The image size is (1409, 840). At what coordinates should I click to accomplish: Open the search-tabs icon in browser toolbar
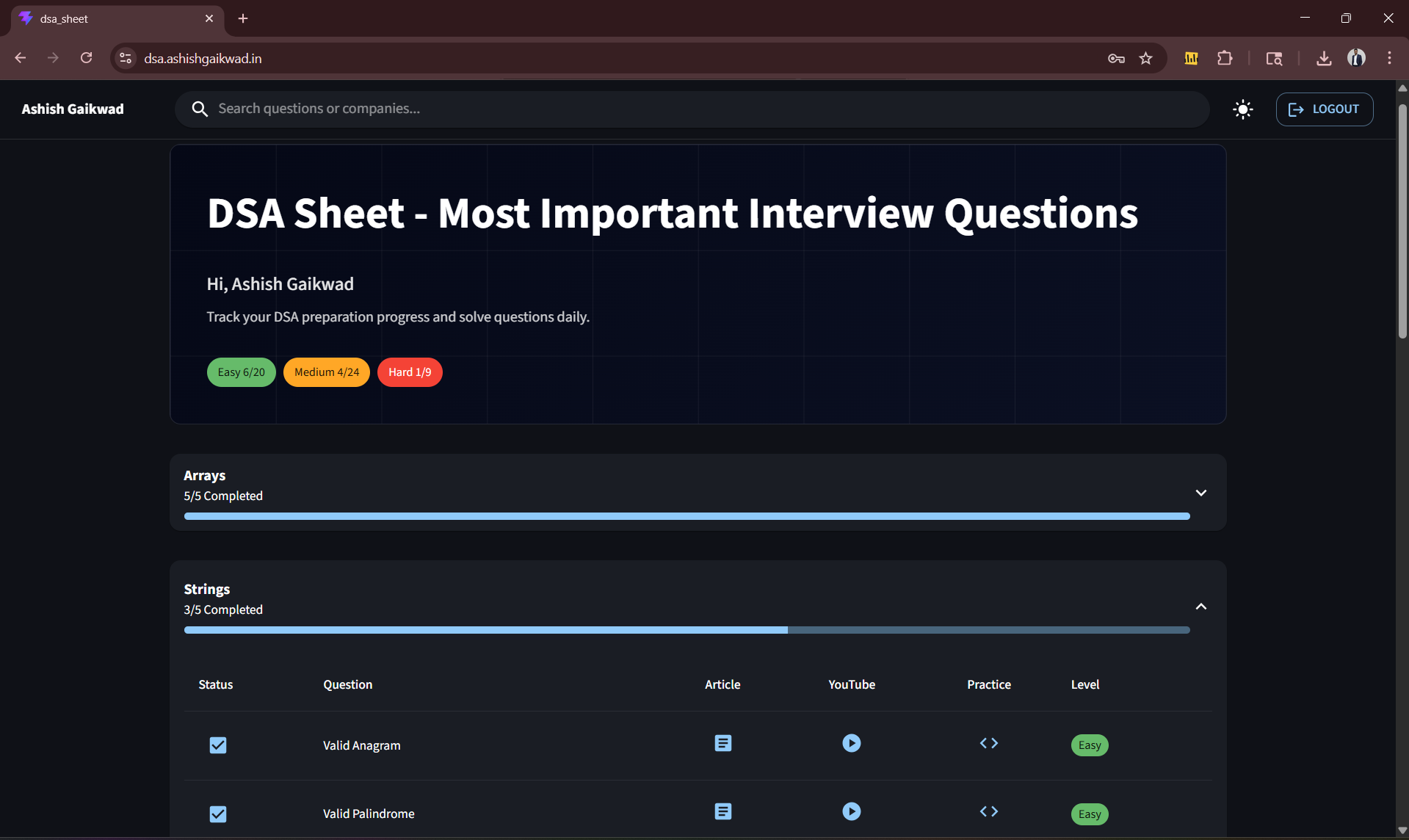tap(1274, 58)
